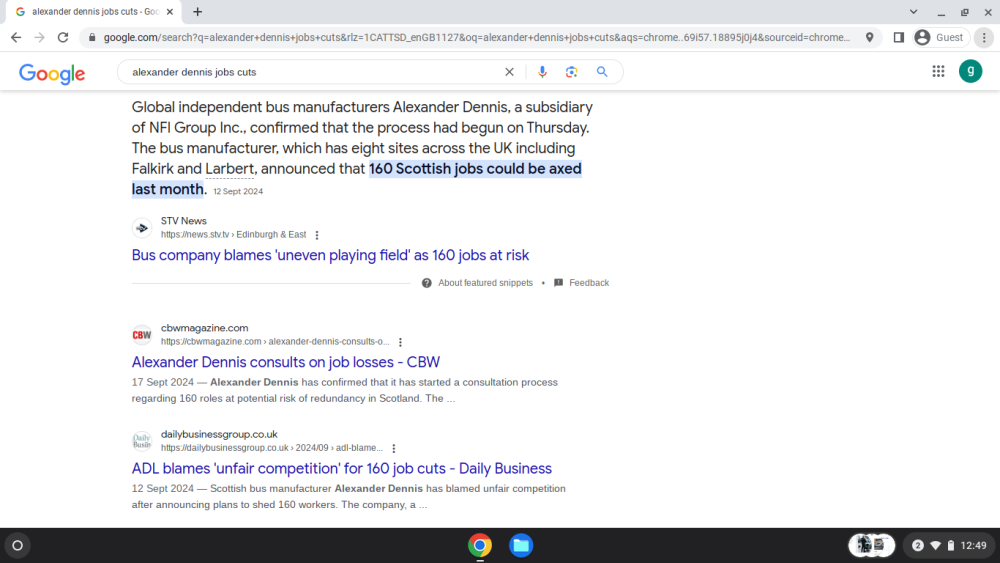Clear the search box with the X
Screen dimensions: 1000x563
pos(509,72)
